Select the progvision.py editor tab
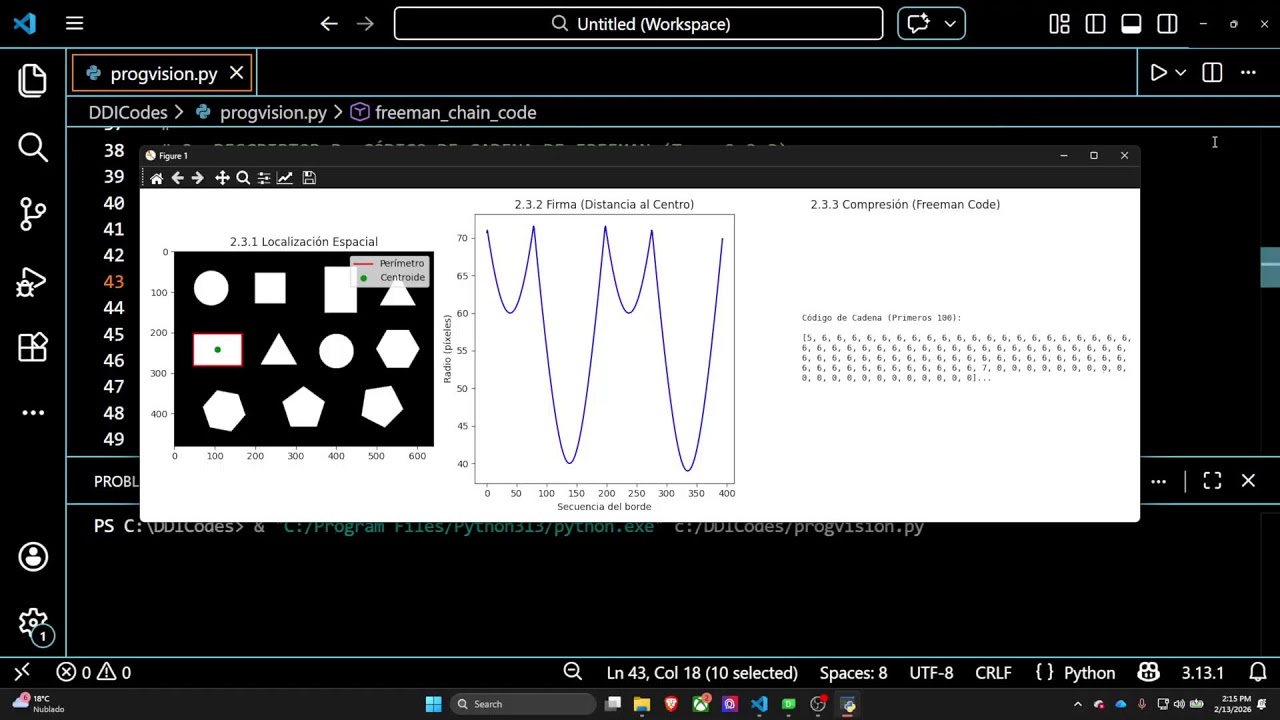The height and width of the screenshot is (720, 1280). click(162, 73)
